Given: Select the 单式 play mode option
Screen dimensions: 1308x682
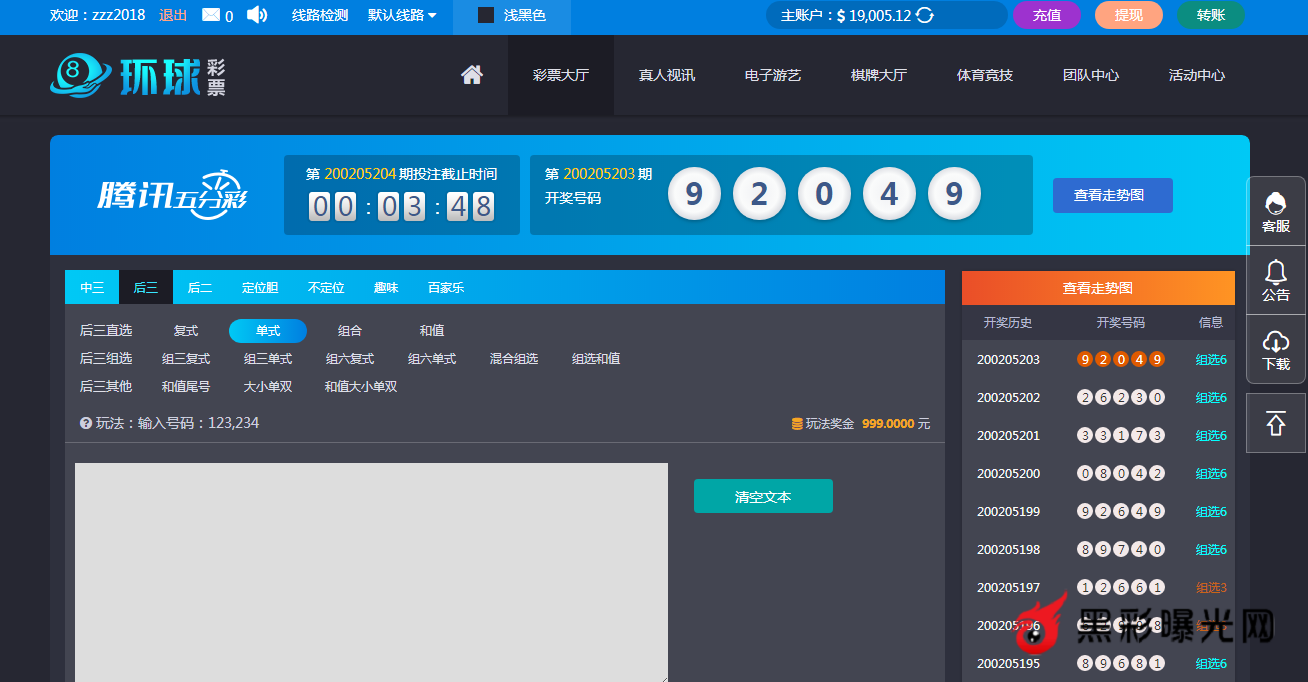Looking at the screenshot, I should pyautogui.click(x=268, y=331).
